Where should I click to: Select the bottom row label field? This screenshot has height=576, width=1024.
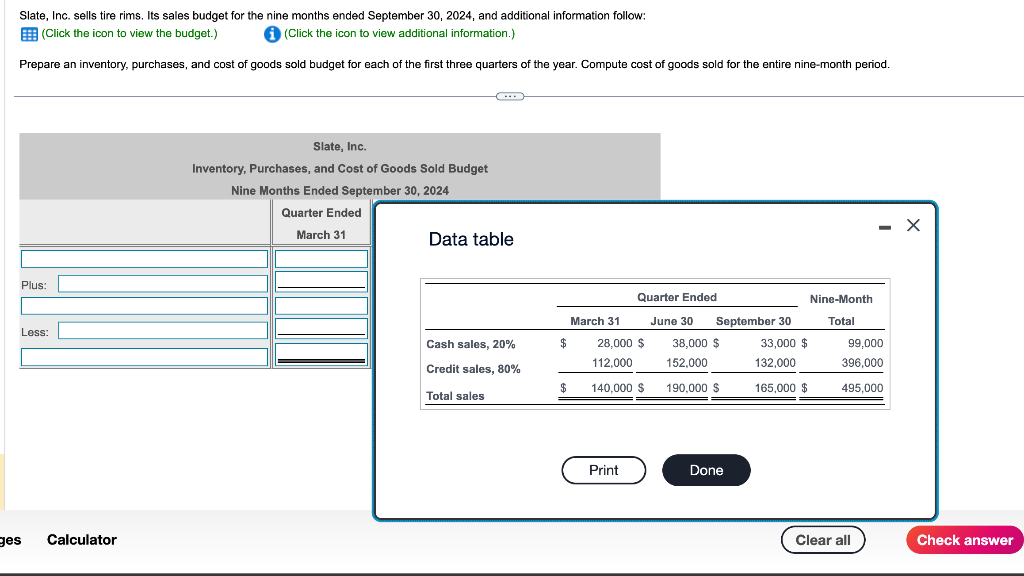(144, 357)
